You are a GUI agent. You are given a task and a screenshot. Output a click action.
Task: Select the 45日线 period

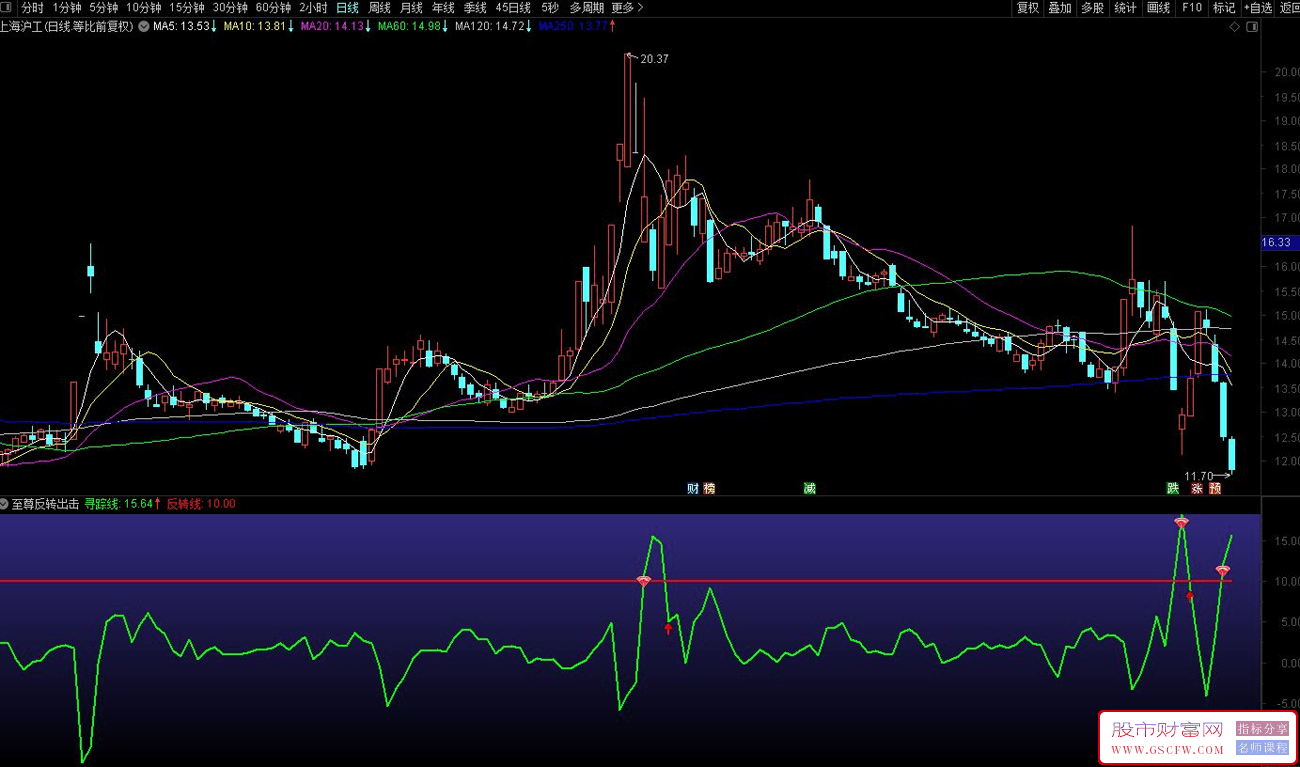click(513, 7)
